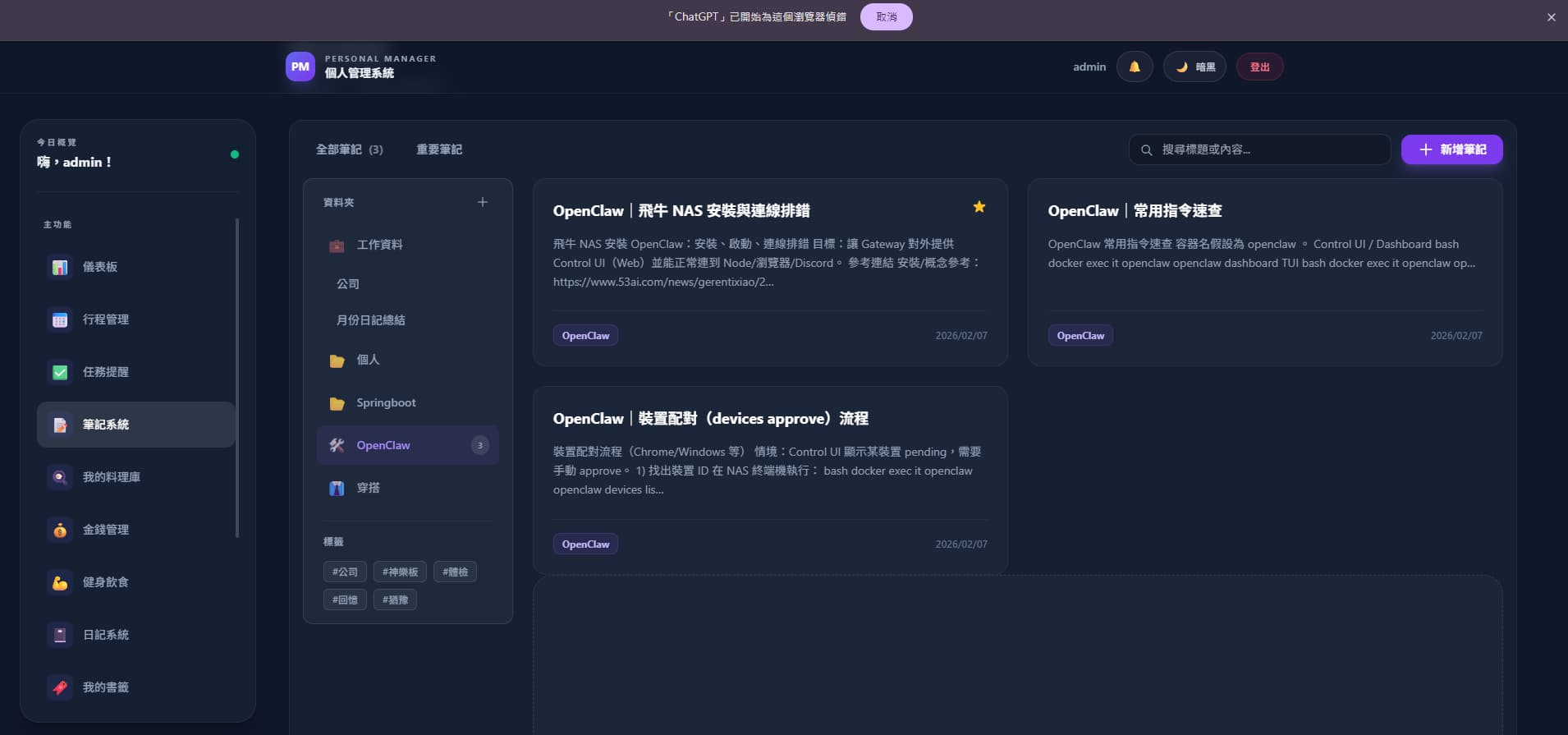This screenshot has height=735, width=1568.
Task: Click the 筆記系統 notepad icon
Action: tap(60, 425)
